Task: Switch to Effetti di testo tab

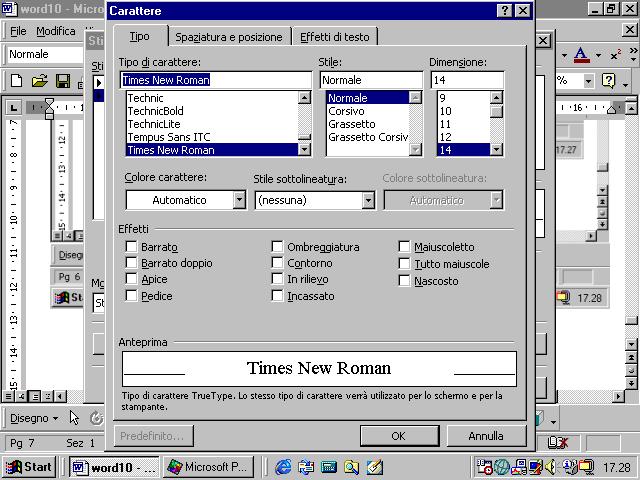Action: [335, 37]
